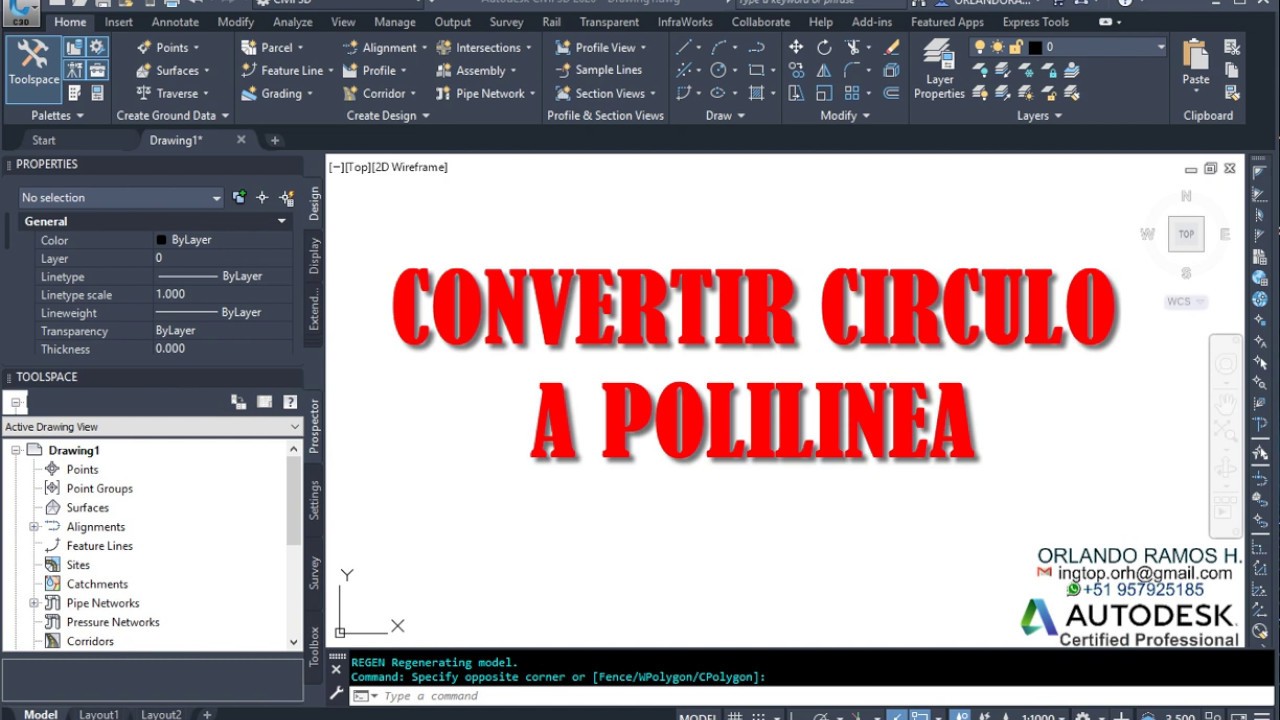Screen dimensions: 1280x720
Task: Toggle the grid display in status bar
Action: tap(735, 716)
